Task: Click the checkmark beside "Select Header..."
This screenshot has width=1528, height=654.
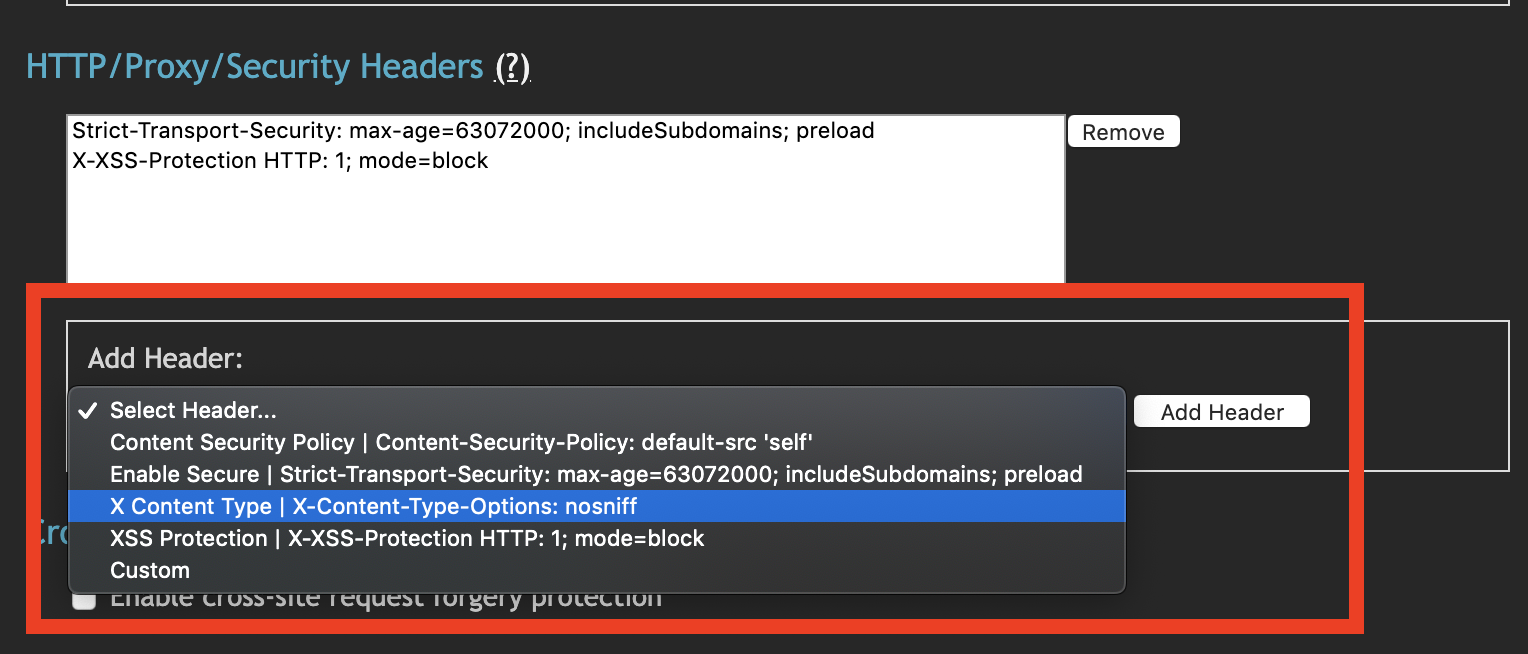Action: coord(89,410)
